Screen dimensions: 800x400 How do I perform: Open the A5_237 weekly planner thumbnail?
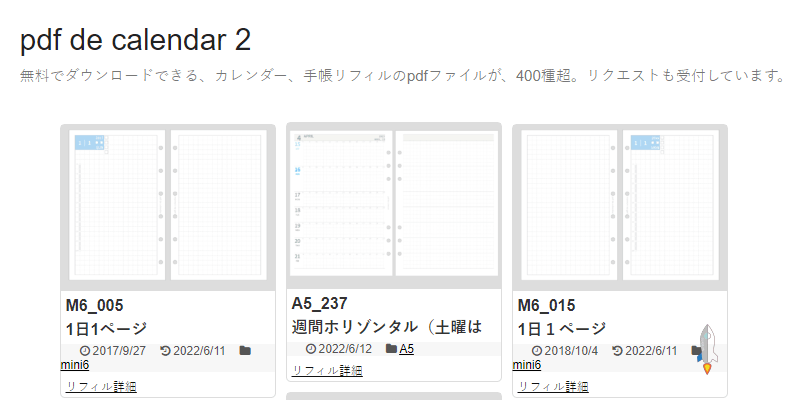point(393,205)
